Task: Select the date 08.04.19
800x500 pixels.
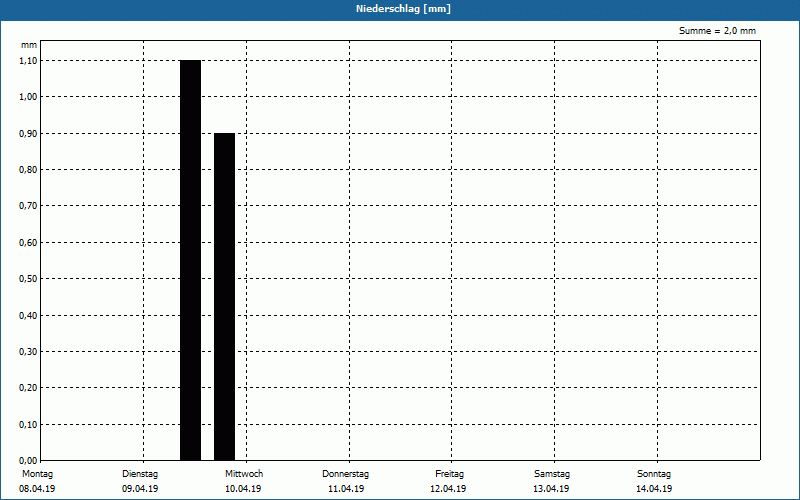Action: (37, 489)
